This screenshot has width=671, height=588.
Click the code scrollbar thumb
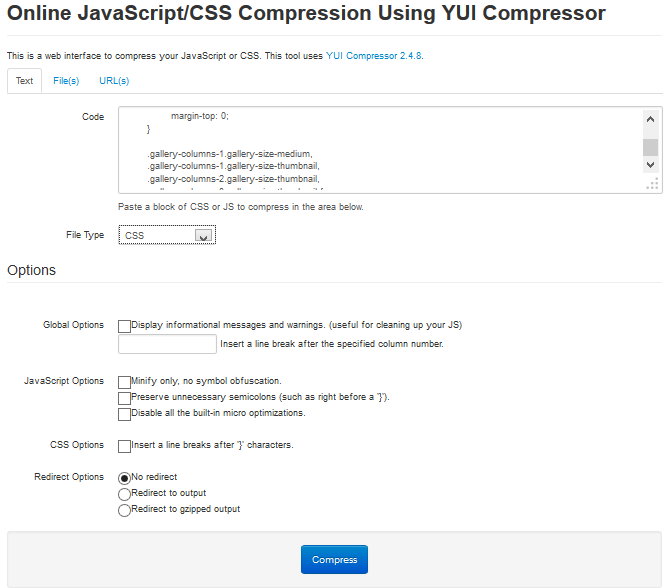650,147
